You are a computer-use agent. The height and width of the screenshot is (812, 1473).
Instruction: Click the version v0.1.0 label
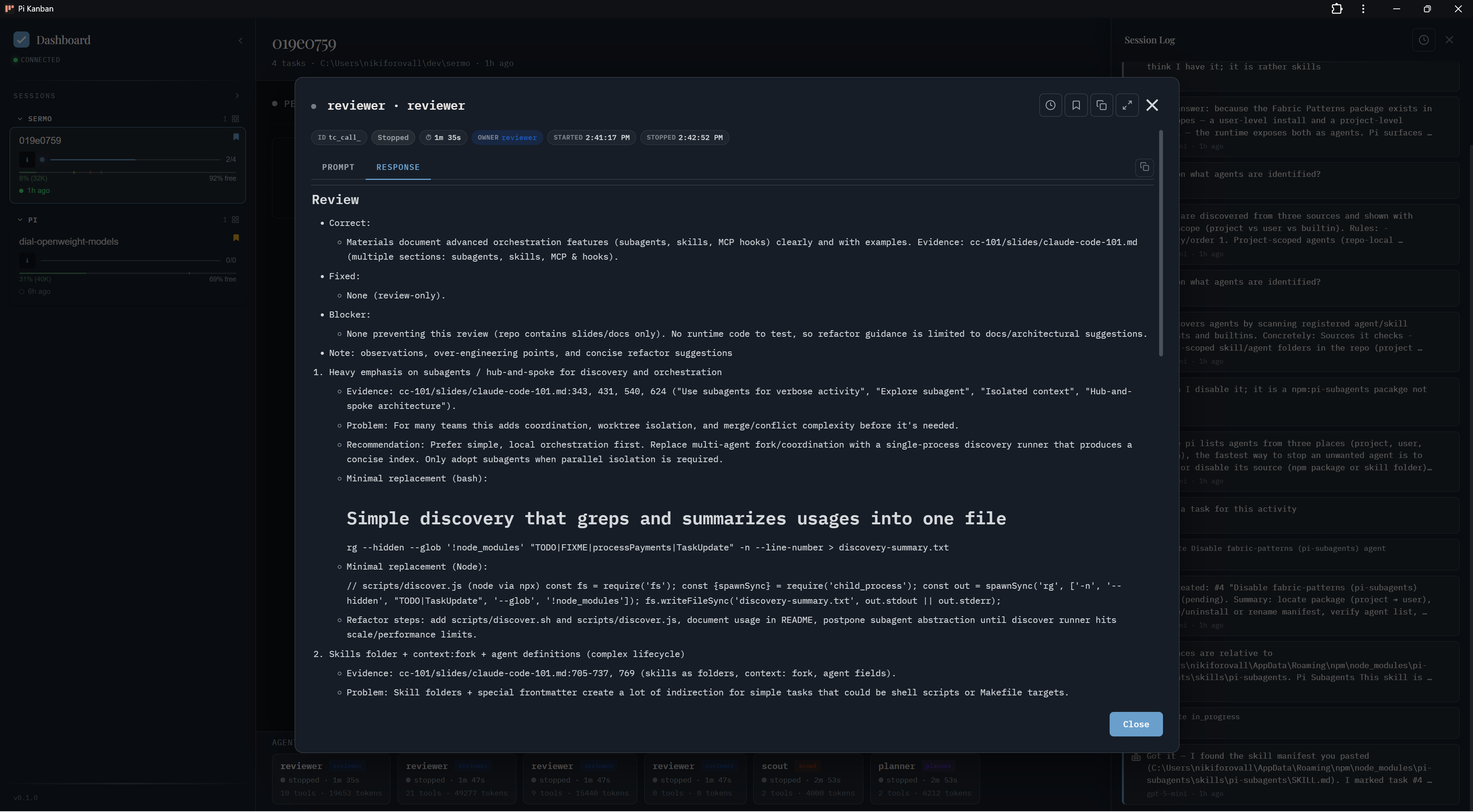(26, 798)
